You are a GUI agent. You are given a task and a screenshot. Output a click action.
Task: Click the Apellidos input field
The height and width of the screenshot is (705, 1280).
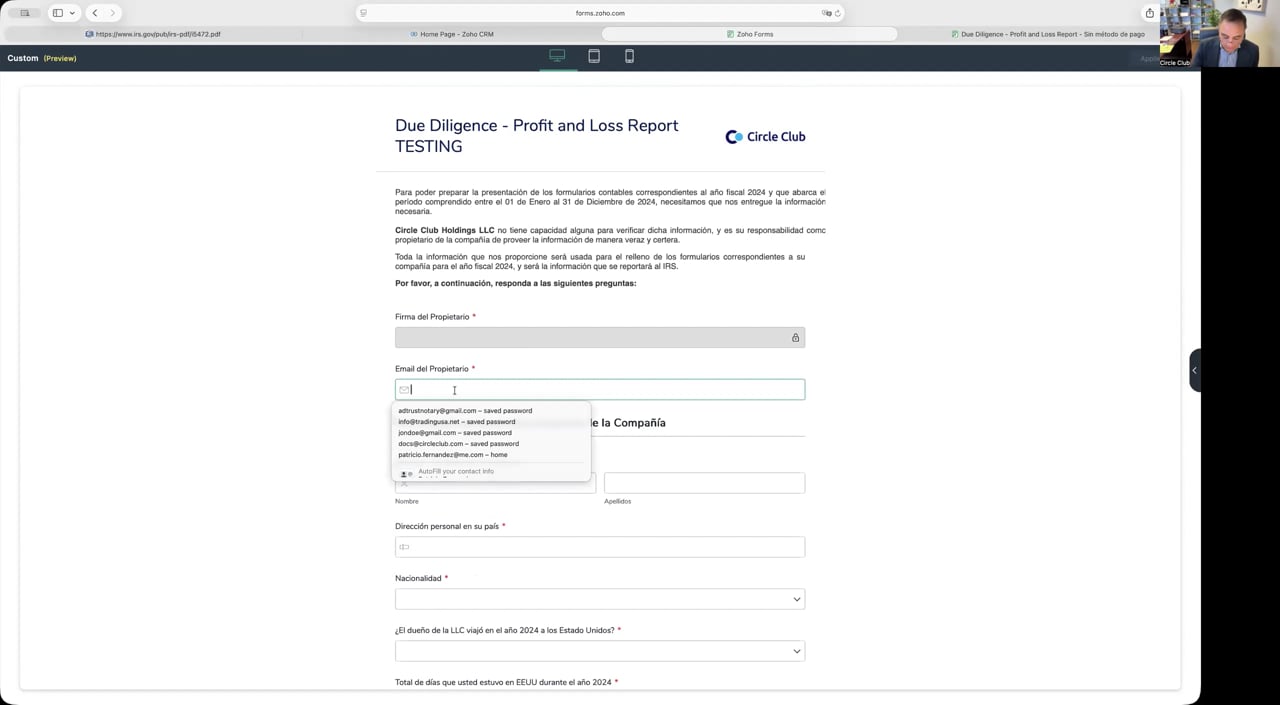[x=704, y=483]
